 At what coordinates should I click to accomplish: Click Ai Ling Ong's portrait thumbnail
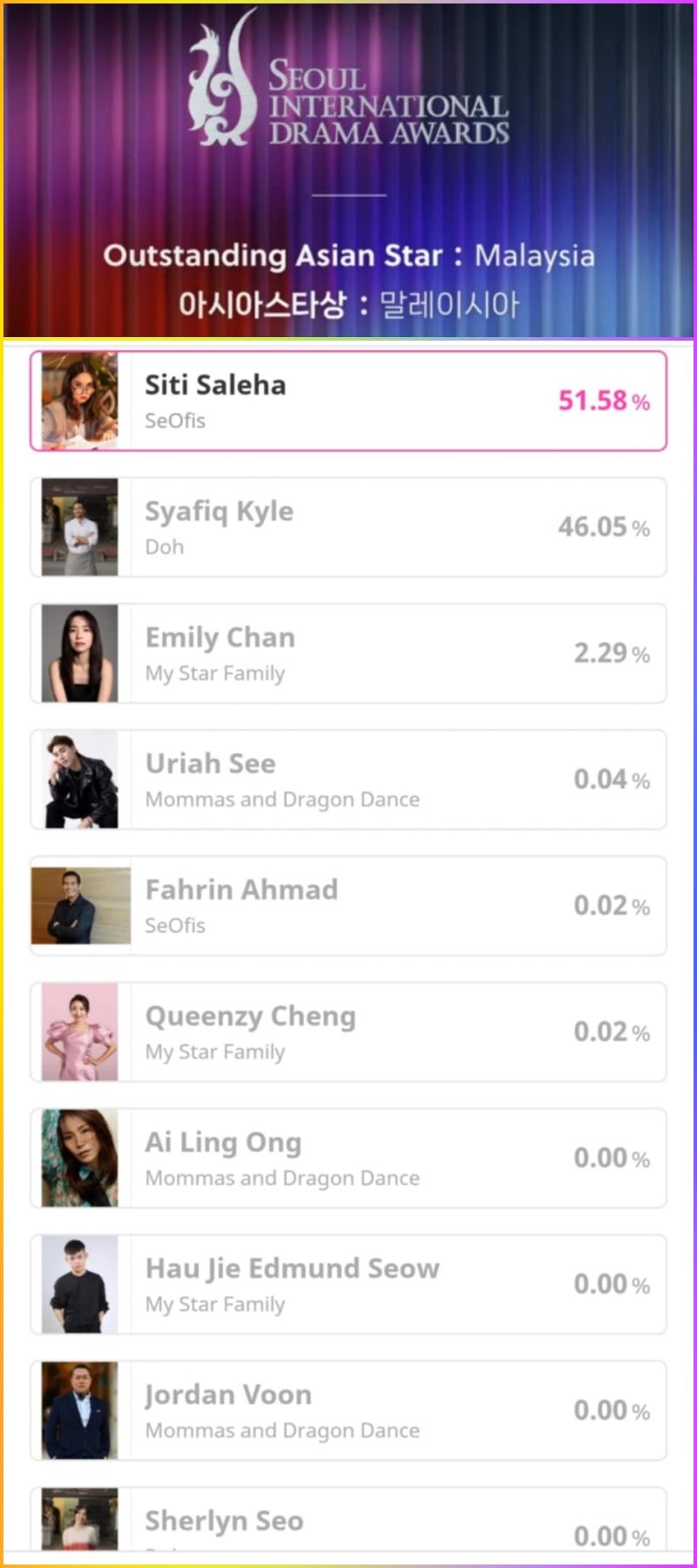pyautogui.click(x=80, y=1158)
